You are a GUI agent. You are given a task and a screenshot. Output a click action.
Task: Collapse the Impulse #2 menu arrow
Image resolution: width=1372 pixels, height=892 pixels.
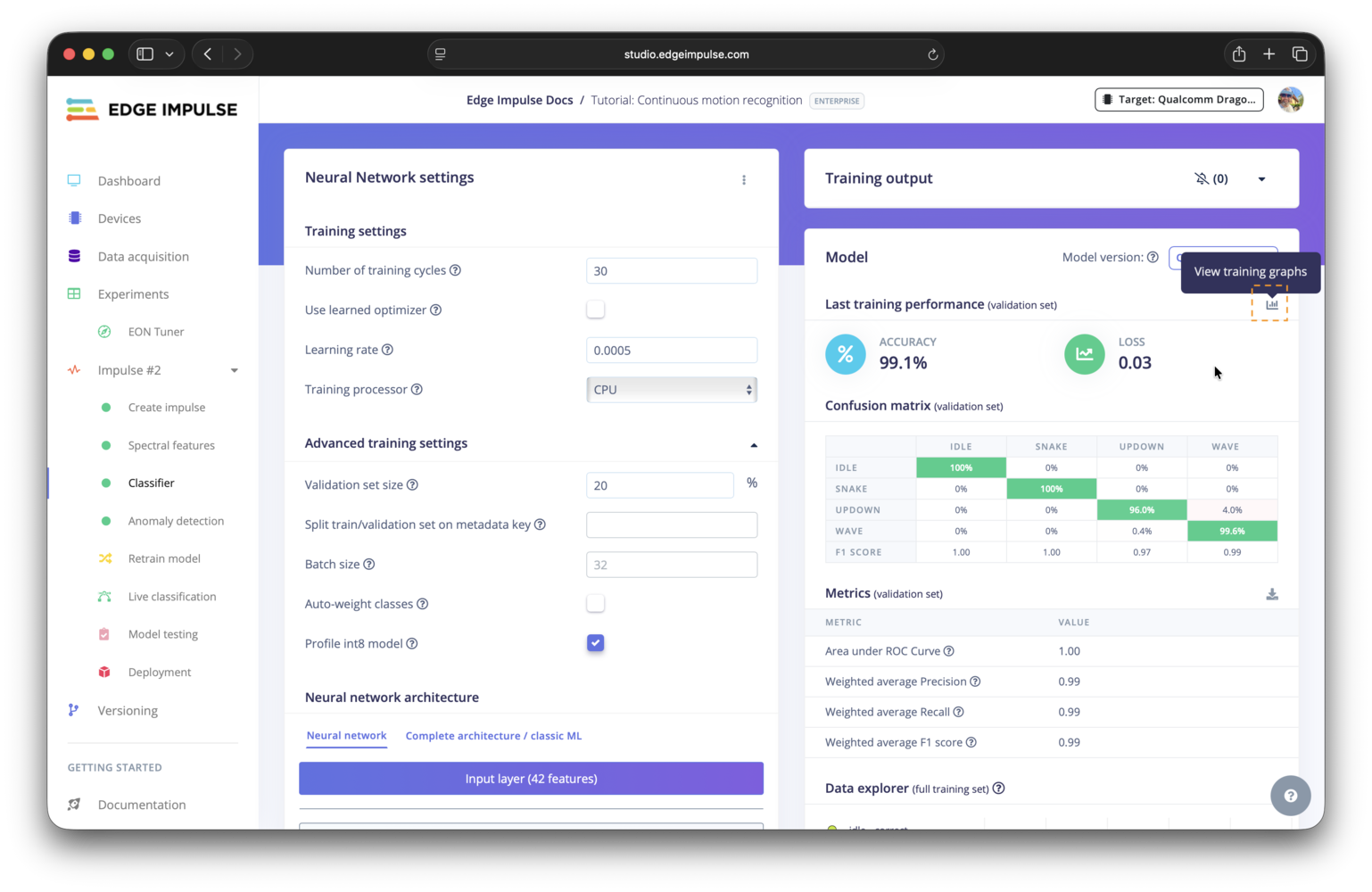(x=235, y=370)
